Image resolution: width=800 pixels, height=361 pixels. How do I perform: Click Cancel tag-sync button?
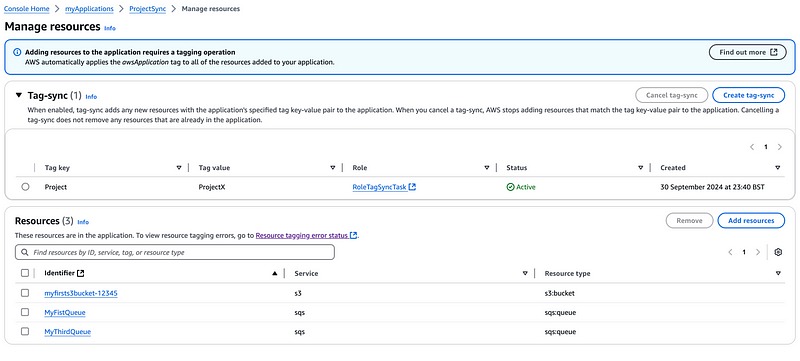671,95
